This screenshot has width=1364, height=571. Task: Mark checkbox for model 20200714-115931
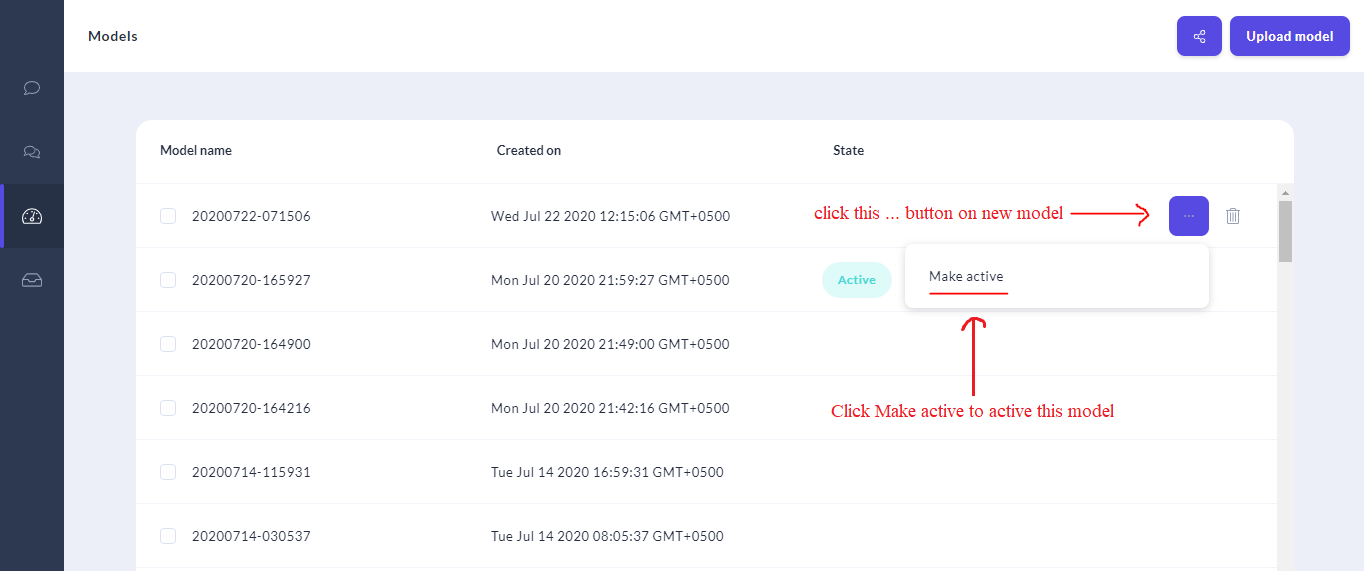tap(168, 472)
